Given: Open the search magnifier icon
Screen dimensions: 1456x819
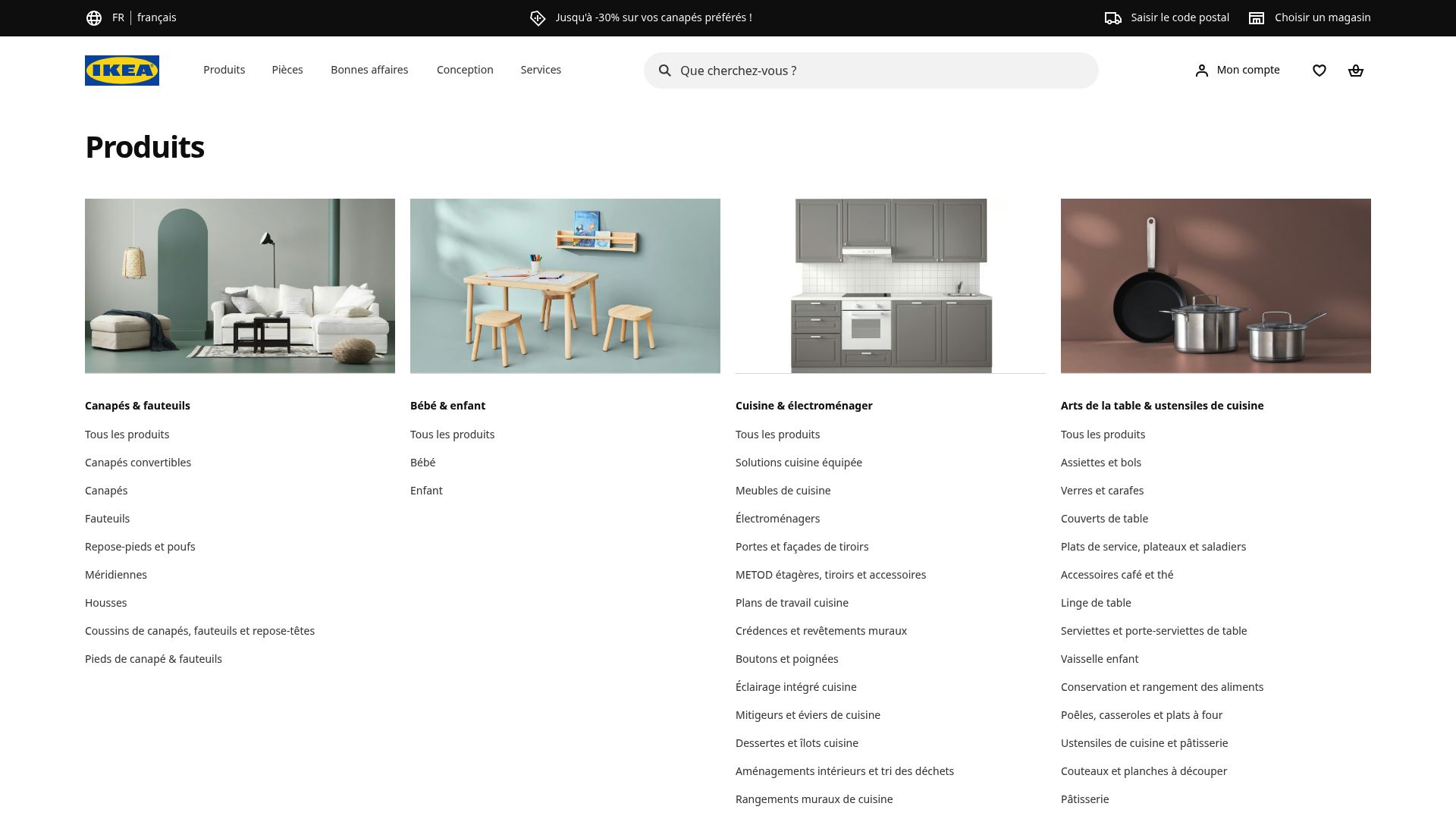Looking at the screenshot, I should (664, 70).
